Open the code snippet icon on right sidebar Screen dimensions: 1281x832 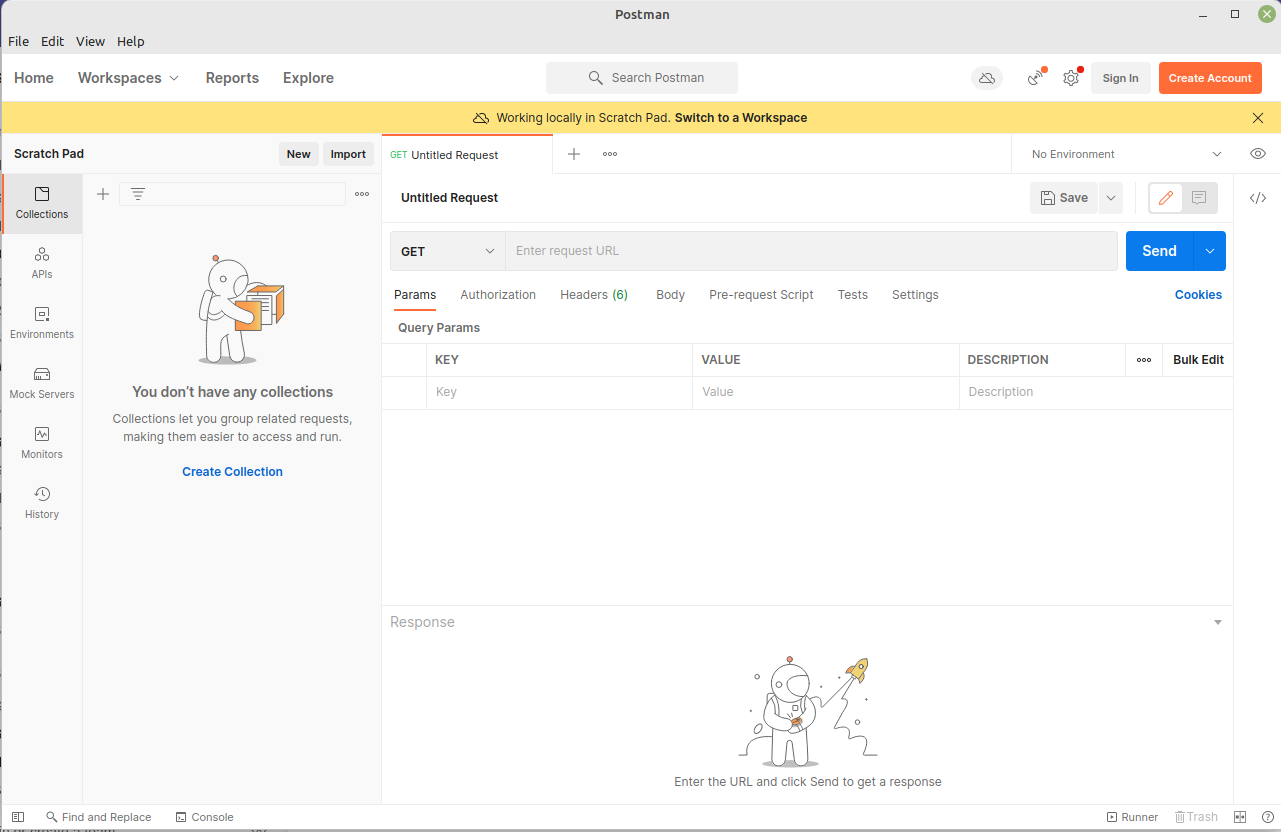[1258, 198]
